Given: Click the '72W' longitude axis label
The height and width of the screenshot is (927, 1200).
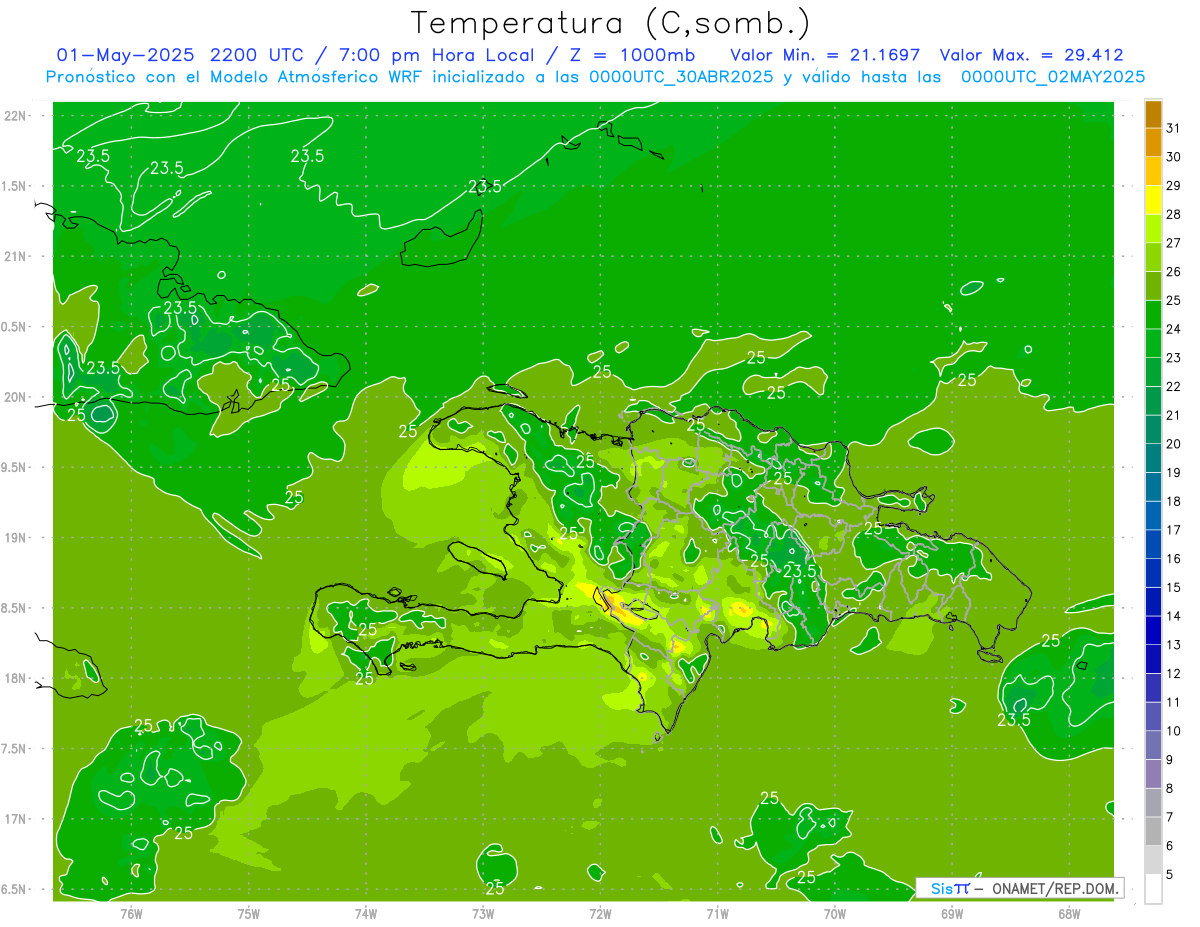Looking at the screenshot, I should click(600, 913).
